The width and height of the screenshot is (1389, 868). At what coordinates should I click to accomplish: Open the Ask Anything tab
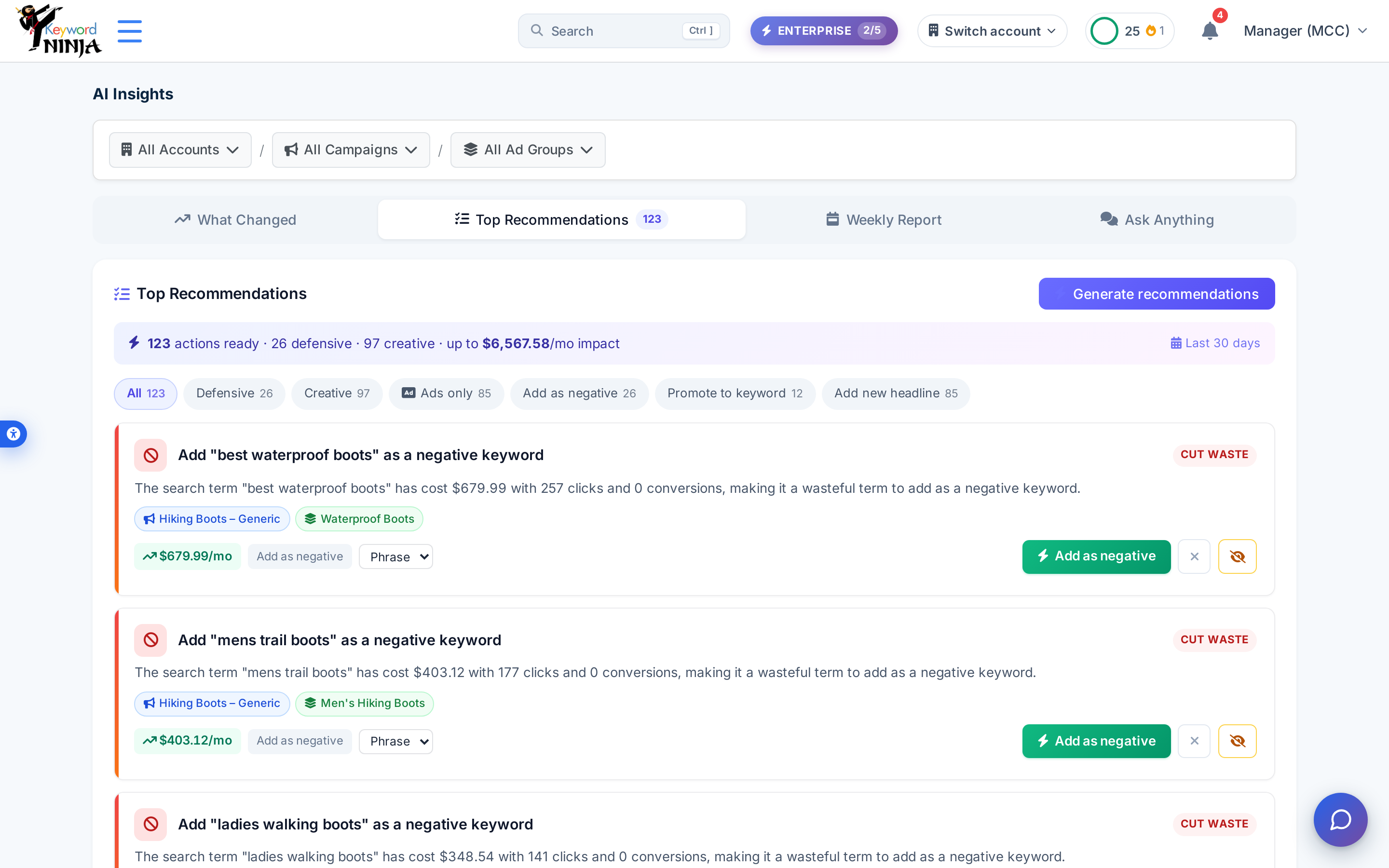[x=1157, y=220]
